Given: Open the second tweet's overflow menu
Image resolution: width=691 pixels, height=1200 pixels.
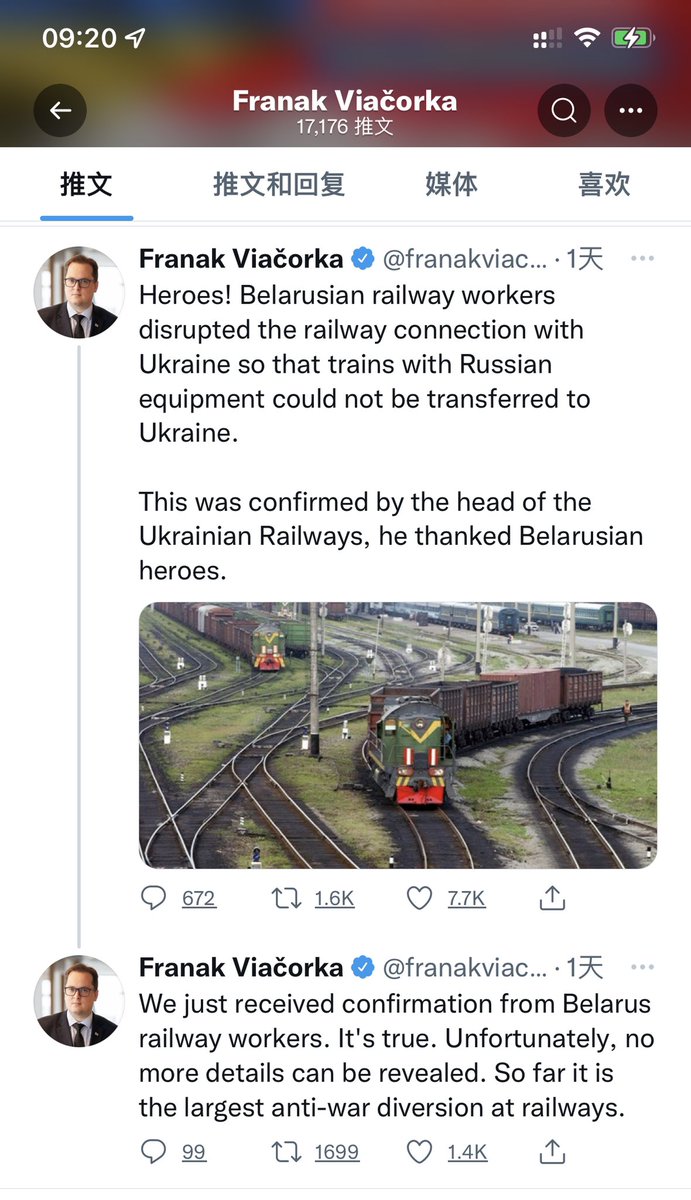Looking at the screenshot, I should pyautogui.click(x=642, y=967).
